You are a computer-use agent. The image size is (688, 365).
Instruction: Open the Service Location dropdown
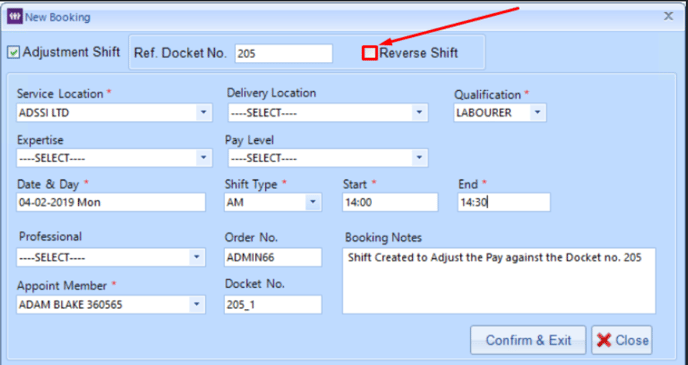pyautogui.click(x=203, y=112)
